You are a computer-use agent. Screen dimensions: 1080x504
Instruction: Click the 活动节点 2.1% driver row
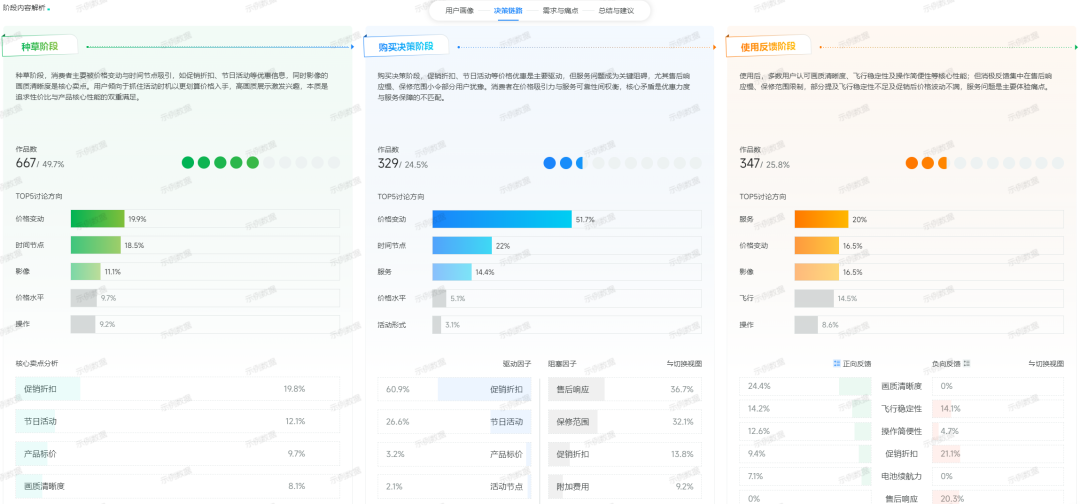(x=454, y=486)
